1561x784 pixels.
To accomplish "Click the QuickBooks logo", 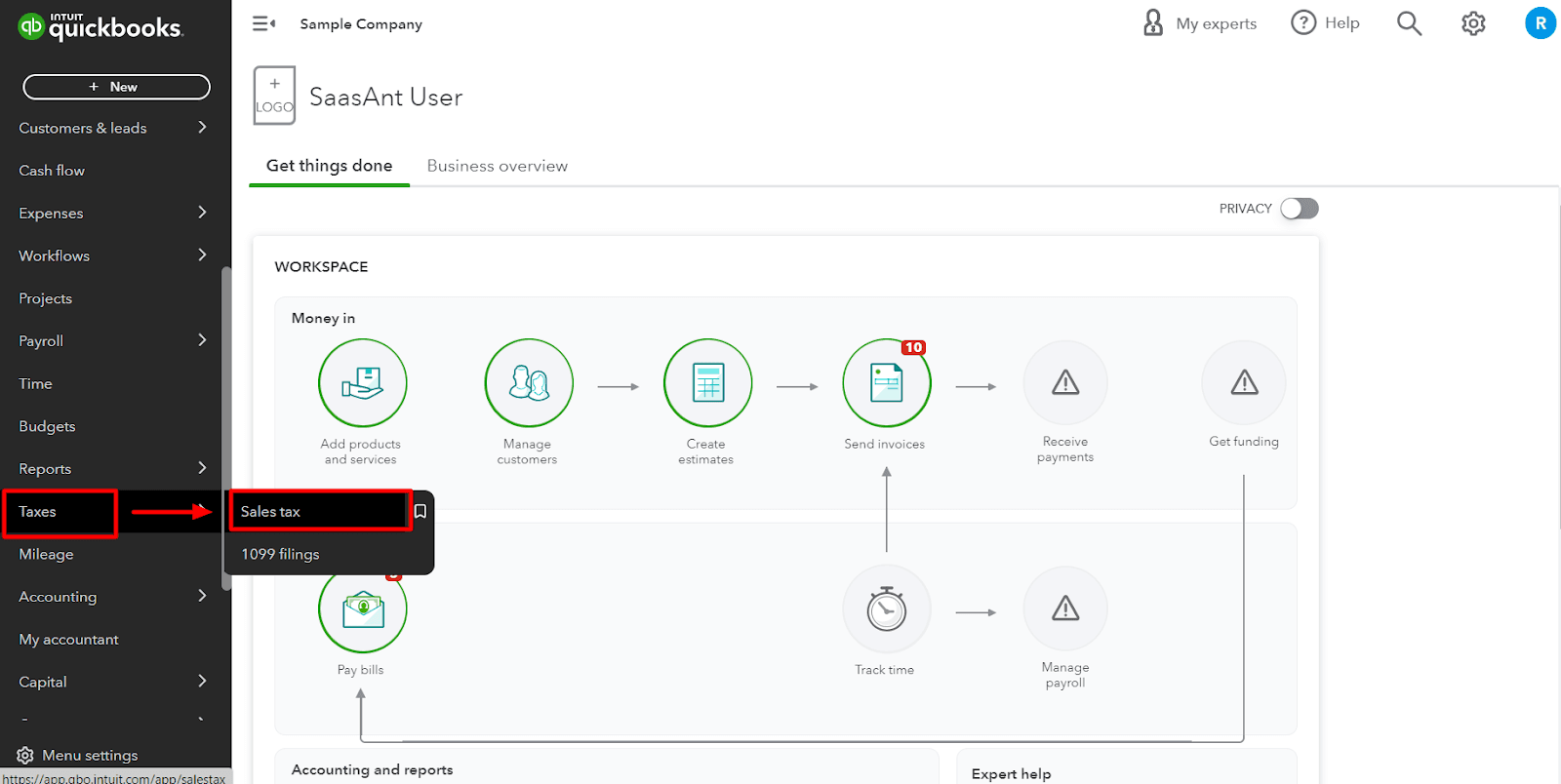I will [x=100, y=26].
